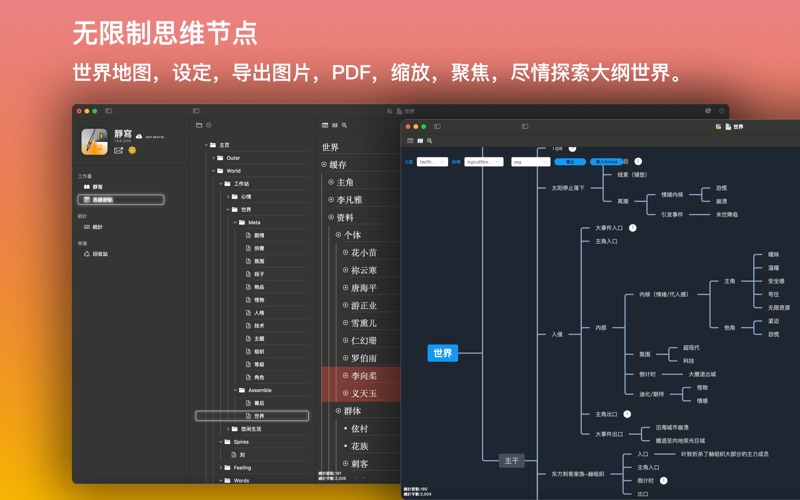The image size is (800, 500).
Task: Click the blue 导出 export button
Action: pyautogui.click(x=570, y=161)
